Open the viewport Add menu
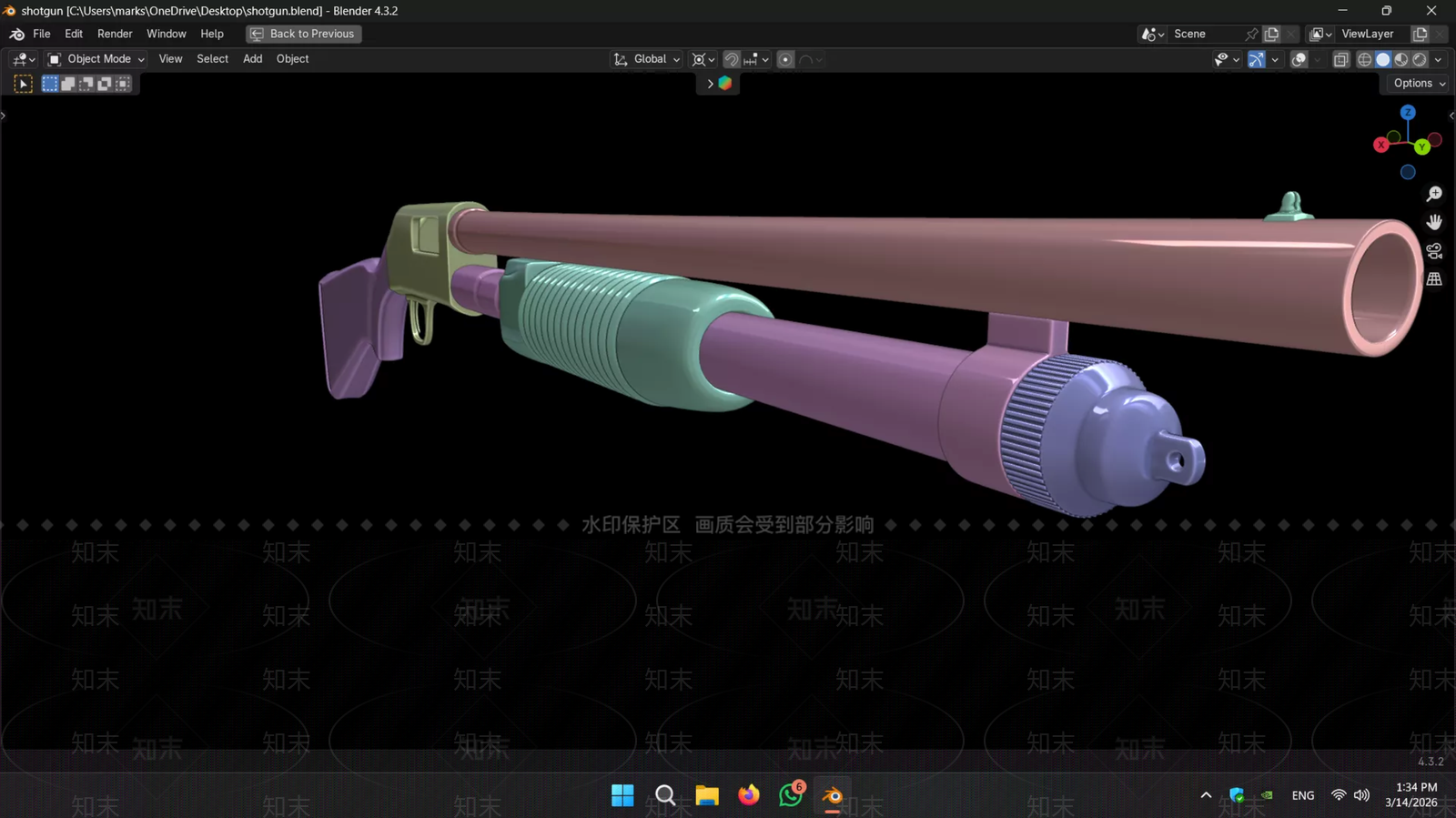 tap(252, 59)
